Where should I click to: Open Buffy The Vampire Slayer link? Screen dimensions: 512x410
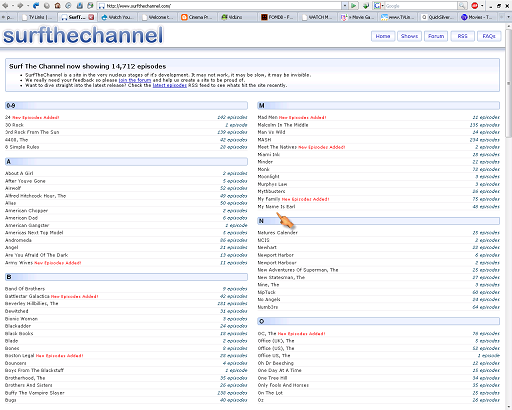[x=35, y=393]
